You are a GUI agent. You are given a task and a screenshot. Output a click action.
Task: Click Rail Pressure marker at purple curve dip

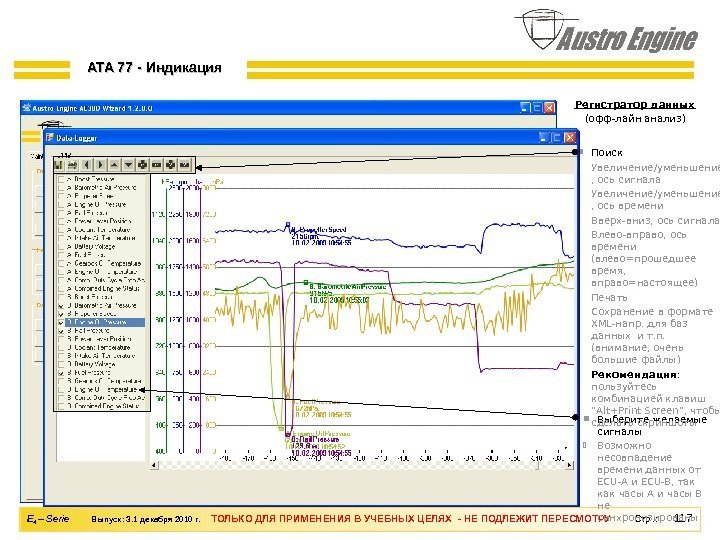coord(288,434)
